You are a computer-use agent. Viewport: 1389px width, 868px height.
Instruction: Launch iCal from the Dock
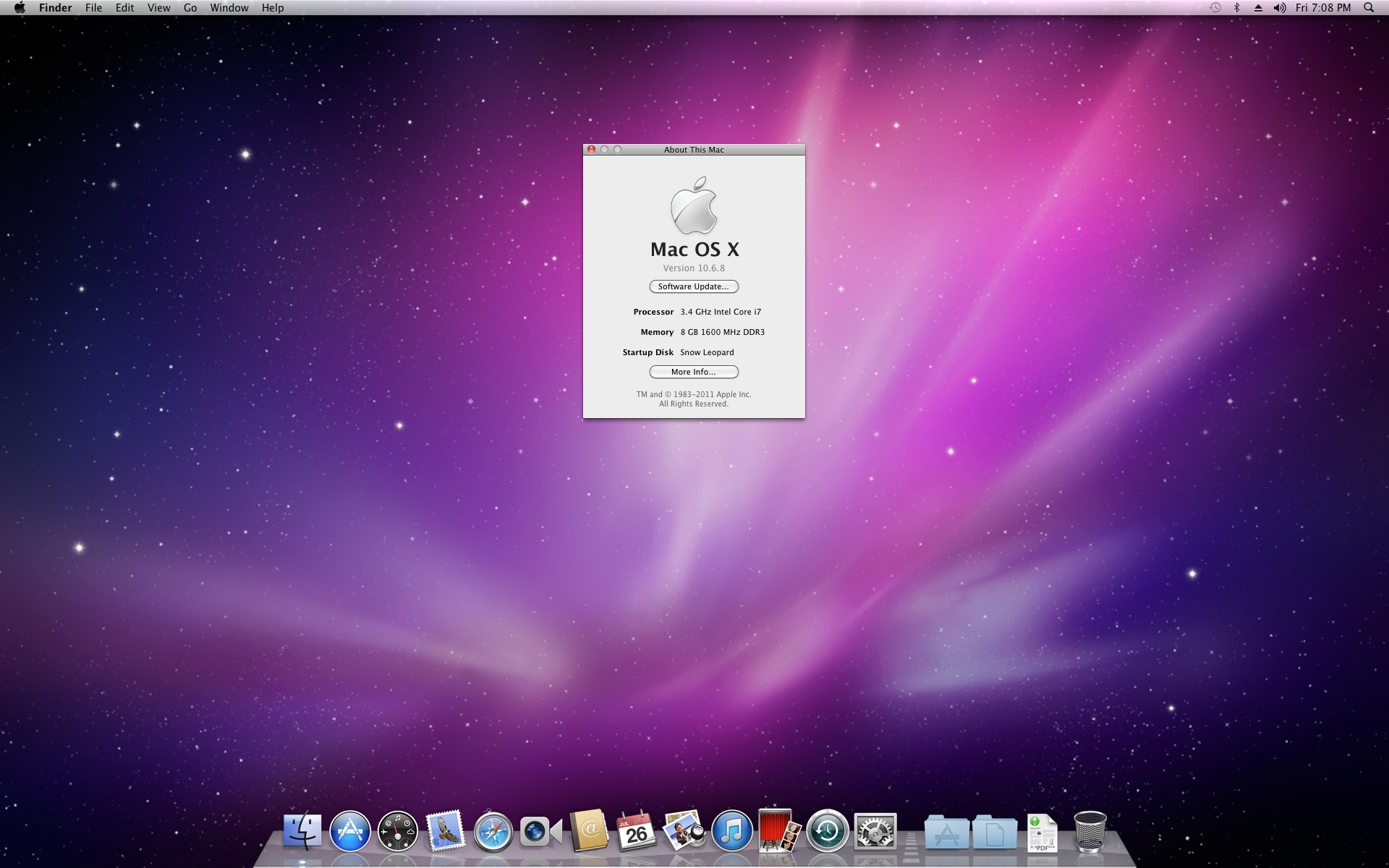(x=636, y=832)
